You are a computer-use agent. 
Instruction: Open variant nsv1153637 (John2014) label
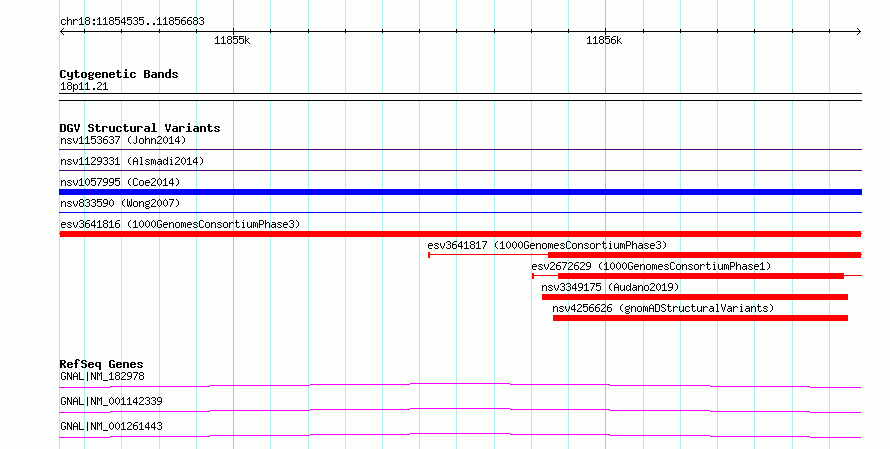123,140
